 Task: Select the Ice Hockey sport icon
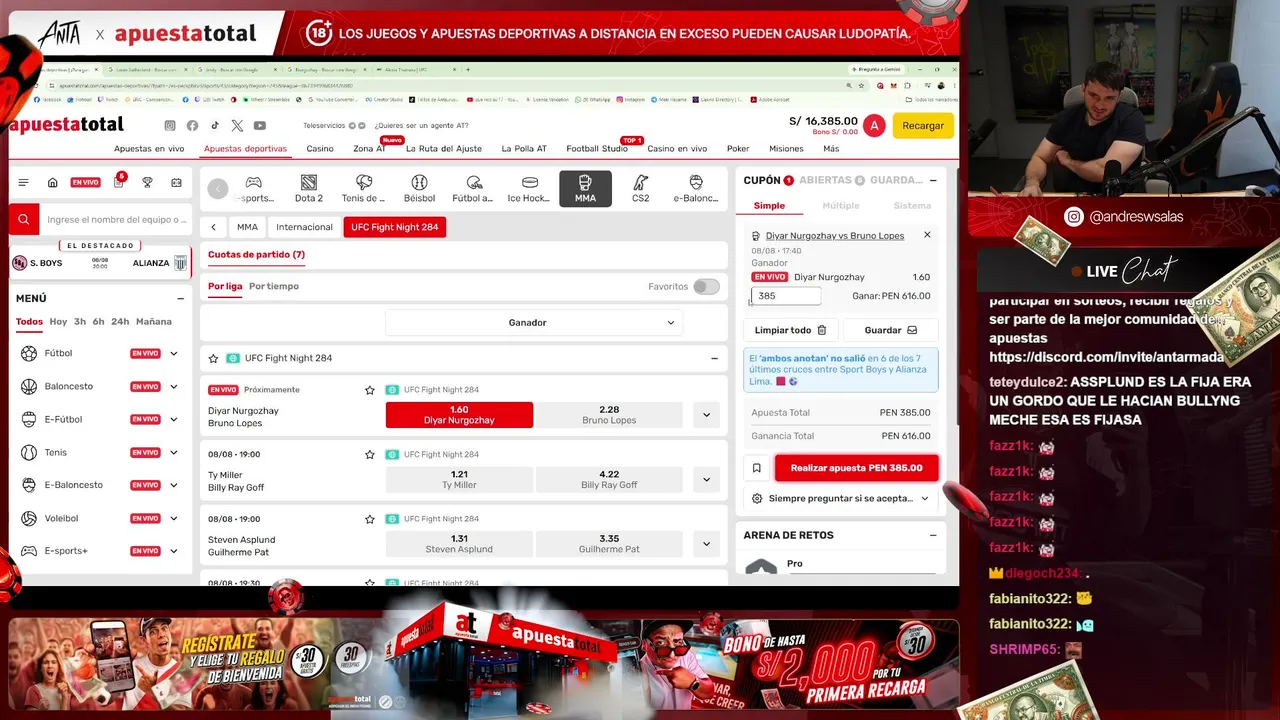tap(530, 188)
